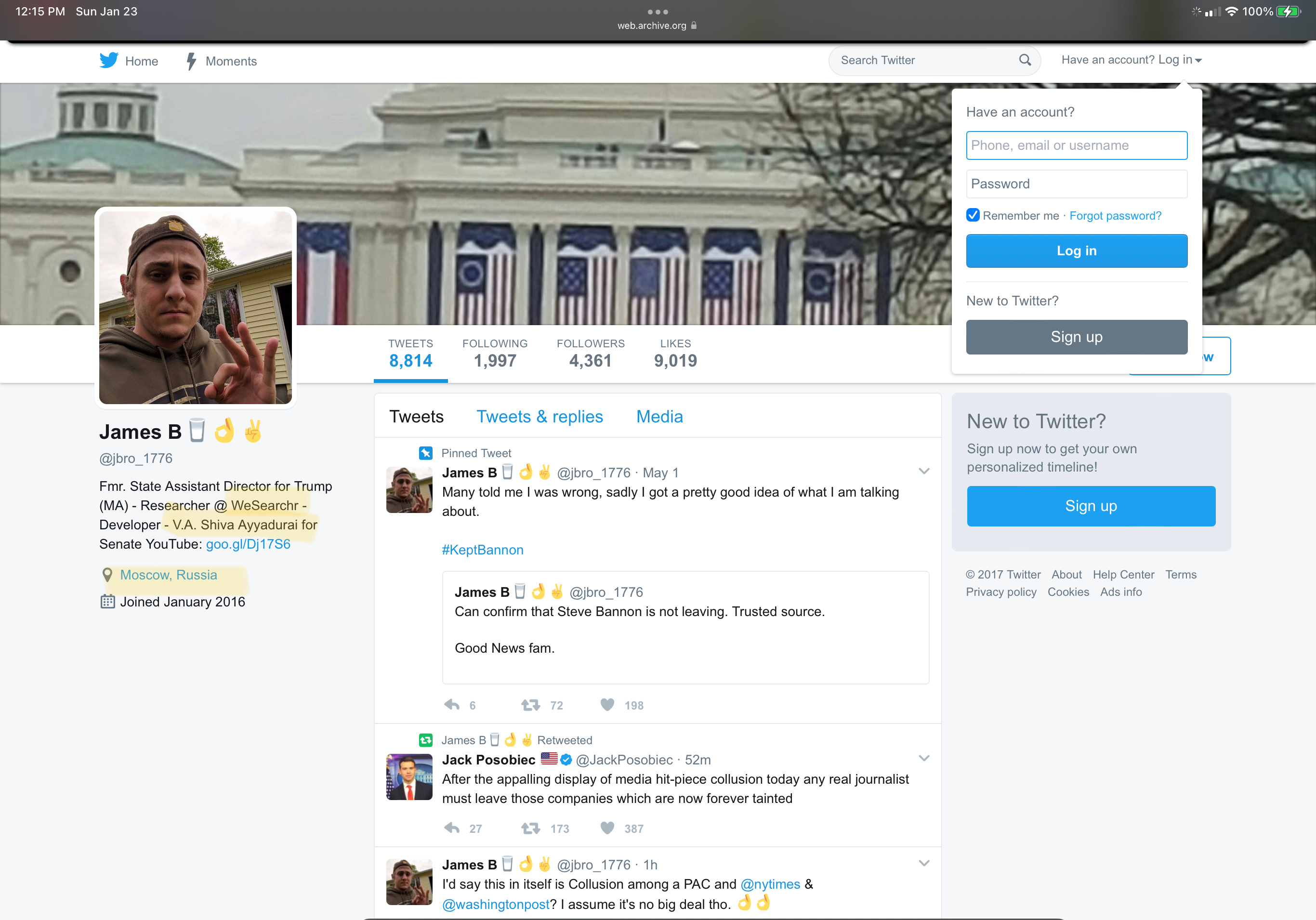Click the @jbro_1776 handle under profile name
Image resolution: width=1316 pixels, height=920 pixels.
point(136,458)
